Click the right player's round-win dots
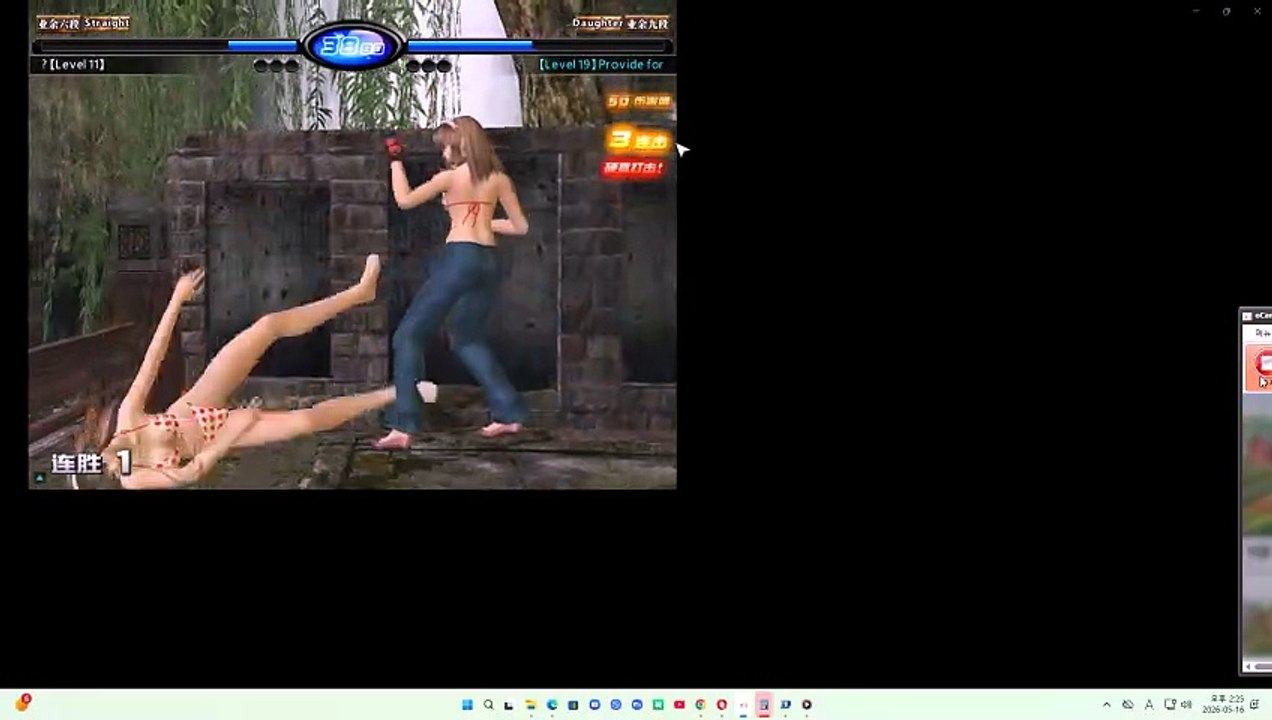1272x720 pixels. pos(428,66)
